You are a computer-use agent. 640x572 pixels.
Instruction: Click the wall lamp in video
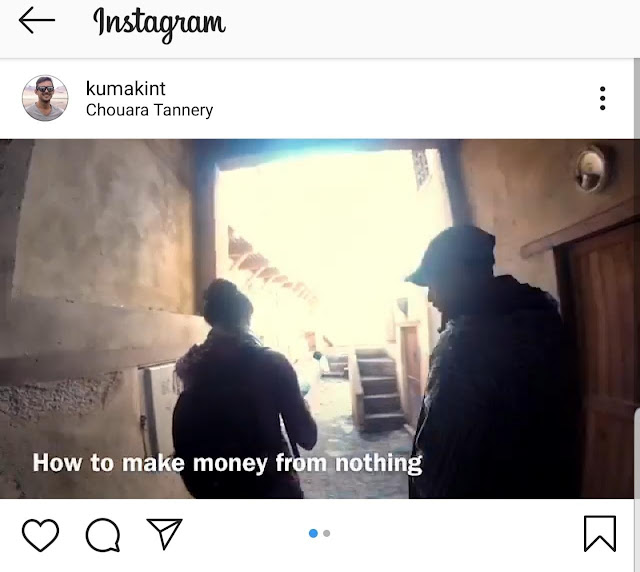pyautogui.click(x=592, y=168)
